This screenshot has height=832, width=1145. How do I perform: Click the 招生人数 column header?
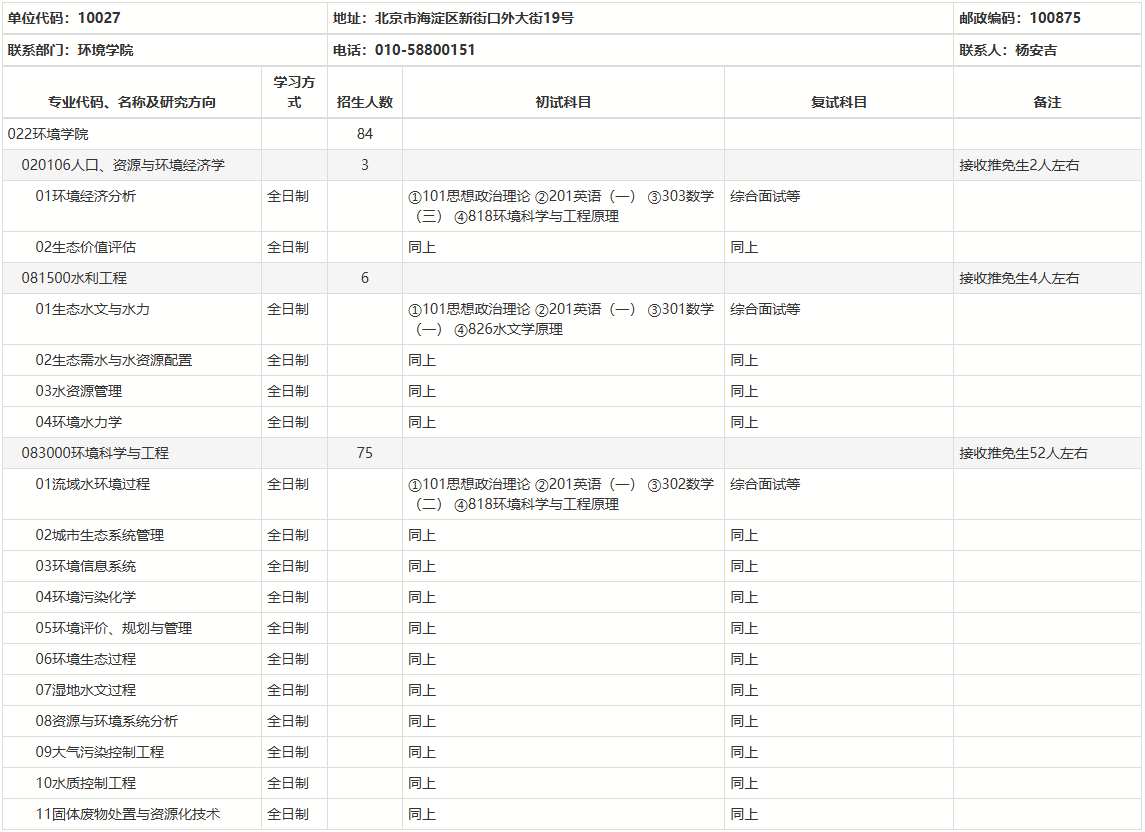365,102
